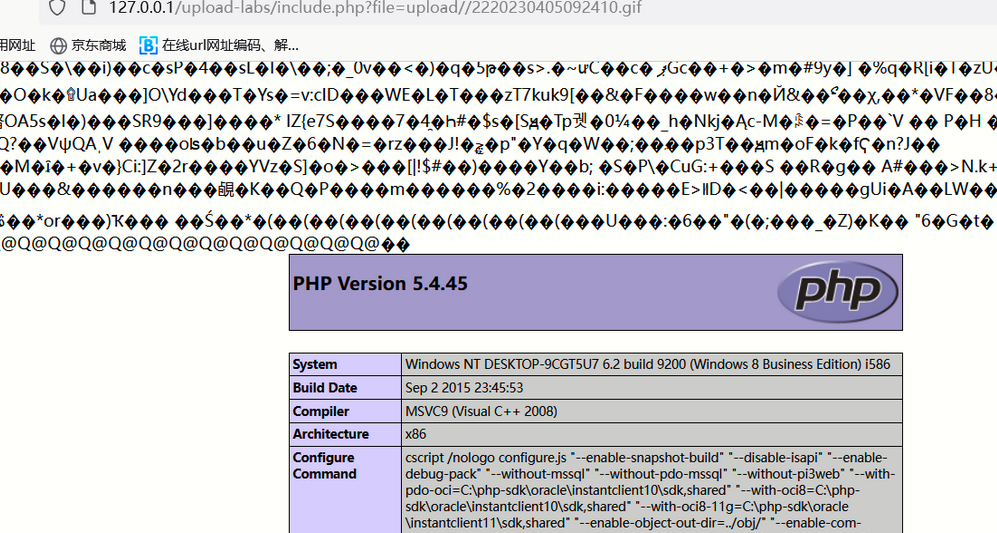Click the page info document icon
Screen dimensions: 997x533
88,8
